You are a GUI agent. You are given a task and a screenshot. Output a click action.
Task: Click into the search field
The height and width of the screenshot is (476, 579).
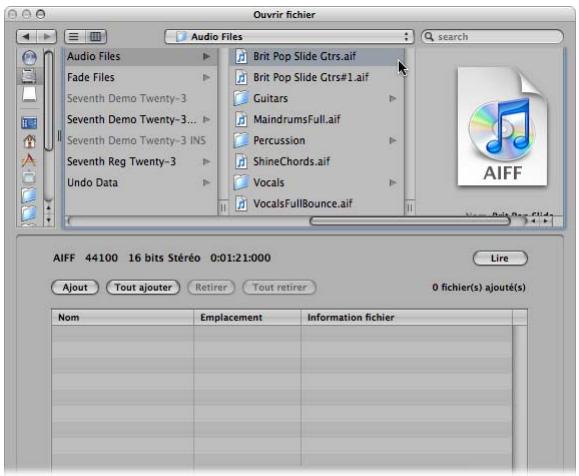[x=492, y=37]
